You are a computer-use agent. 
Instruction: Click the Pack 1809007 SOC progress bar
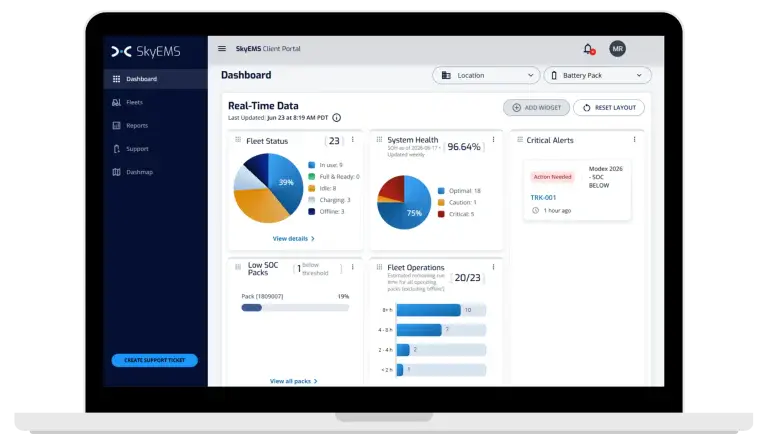click(295, 308)
